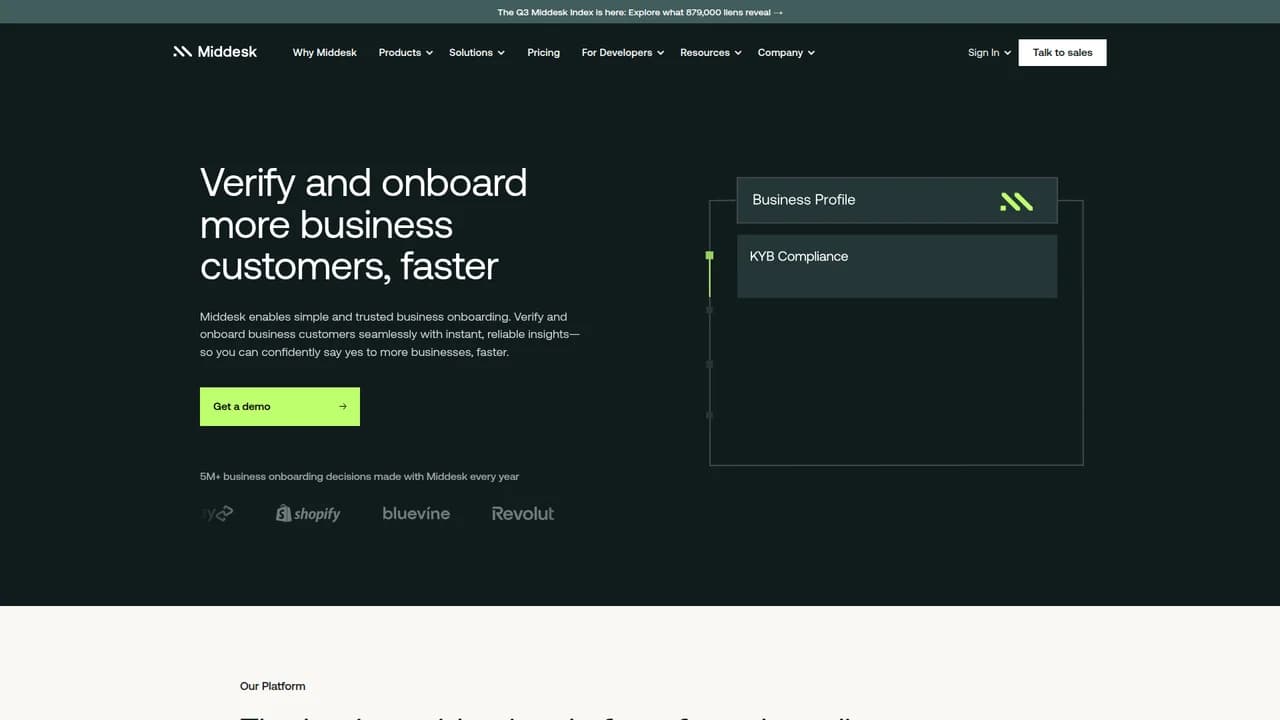Open the For Developers dropdown chevron

660,53
